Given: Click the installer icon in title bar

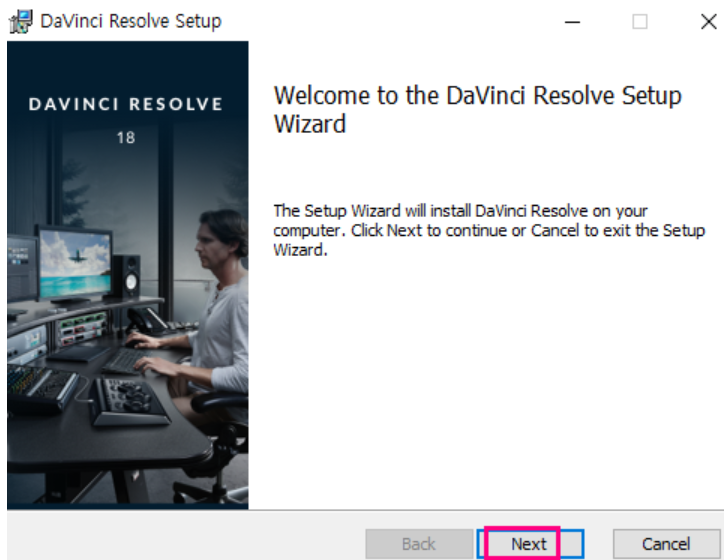Looking at the screenshot, I should click(21, 21).
